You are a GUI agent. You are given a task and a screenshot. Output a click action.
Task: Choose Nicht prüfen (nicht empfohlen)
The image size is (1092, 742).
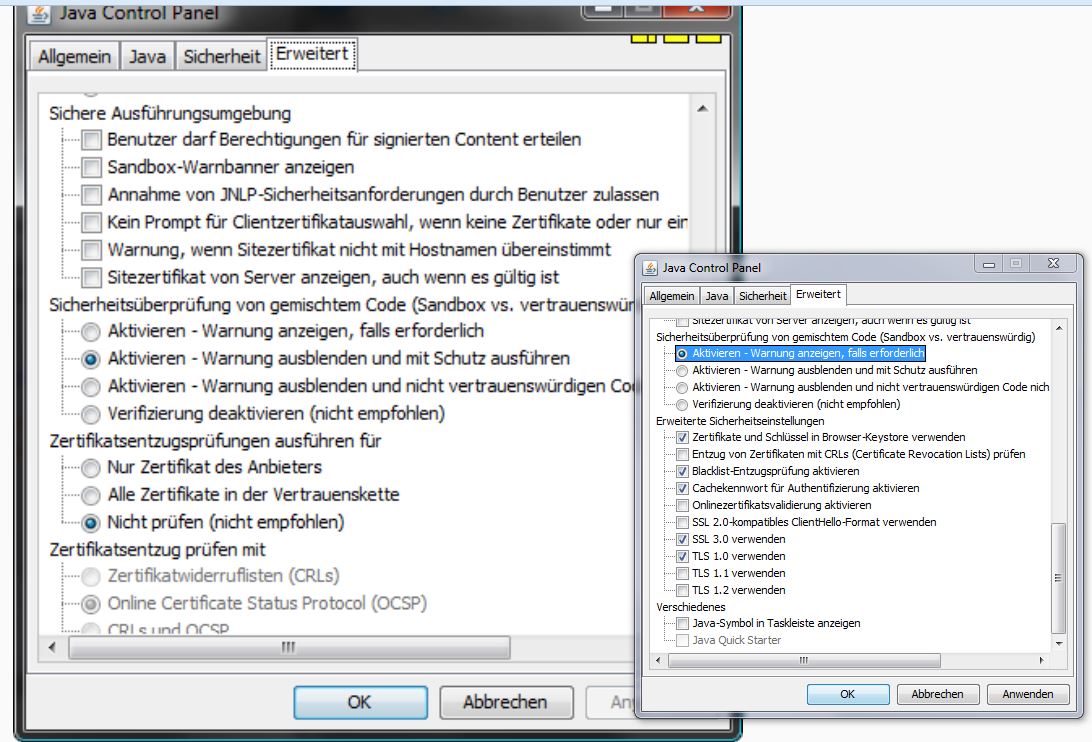coord(91,523)
